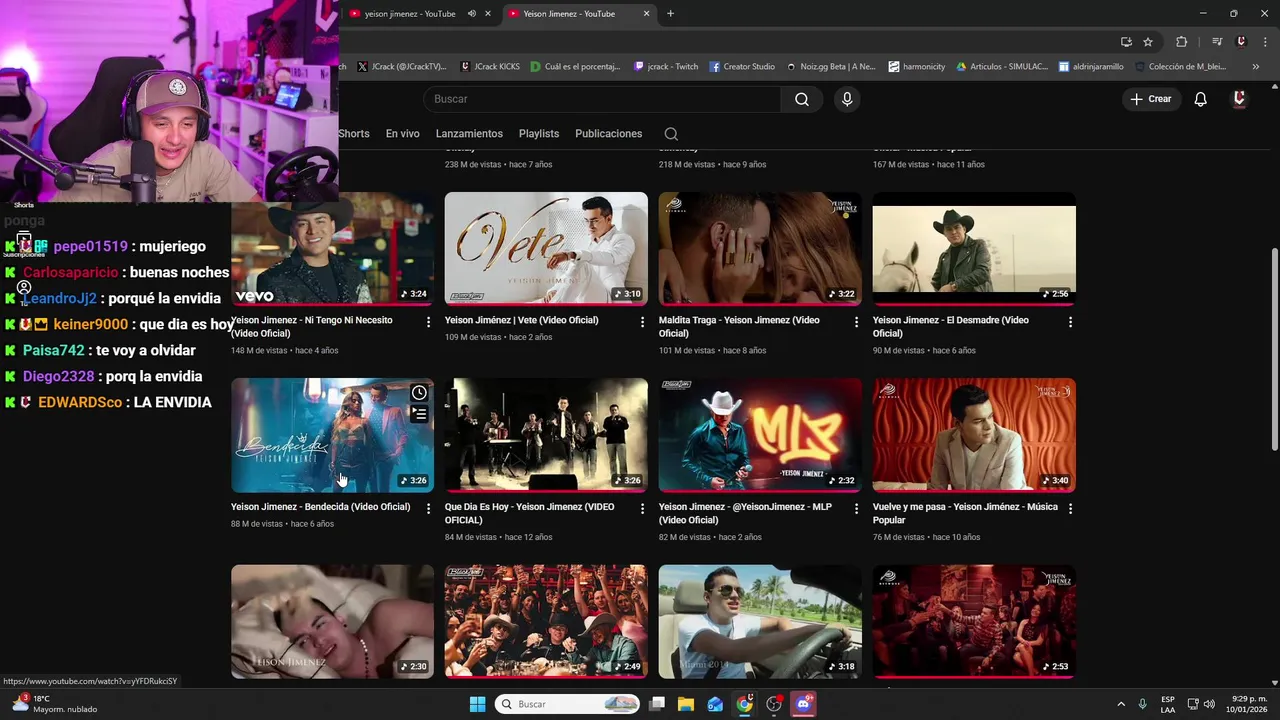The height and width of the screenshot is (720, 1280).
Task: Play the El Desmadre horse thumbnail
Action: click(974, 248)
